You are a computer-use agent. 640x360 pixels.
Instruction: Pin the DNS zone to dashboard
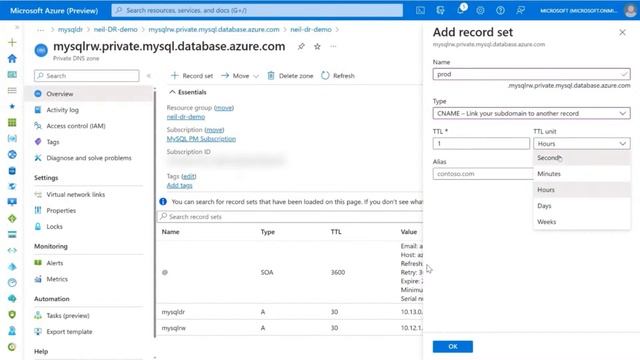[301, 47]
